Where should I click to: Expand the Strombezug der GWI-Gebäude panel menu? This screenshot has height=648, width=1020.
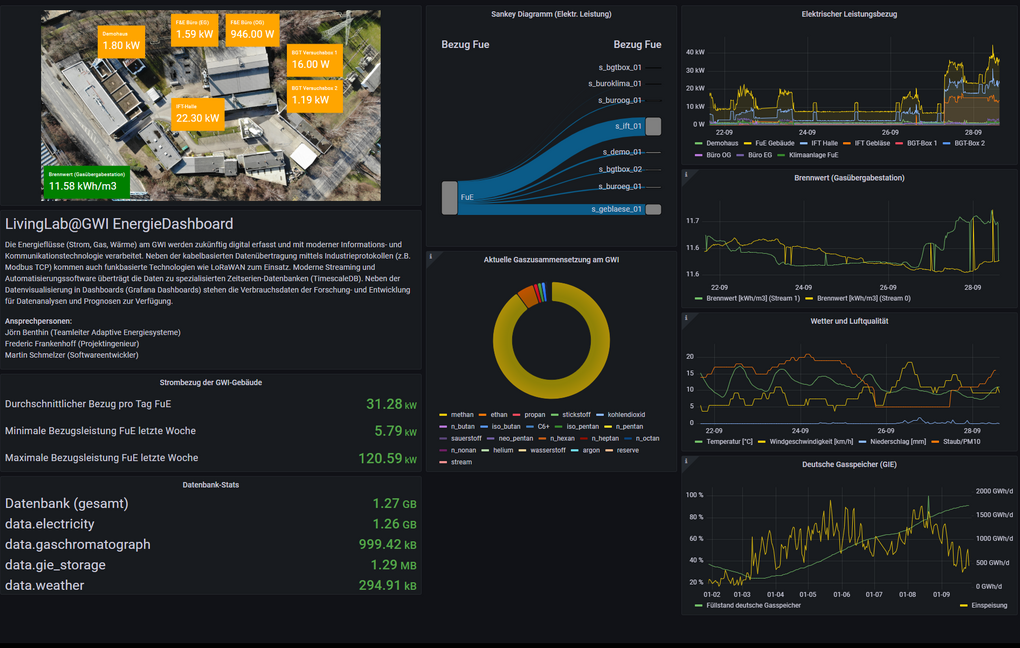point(211,382)
